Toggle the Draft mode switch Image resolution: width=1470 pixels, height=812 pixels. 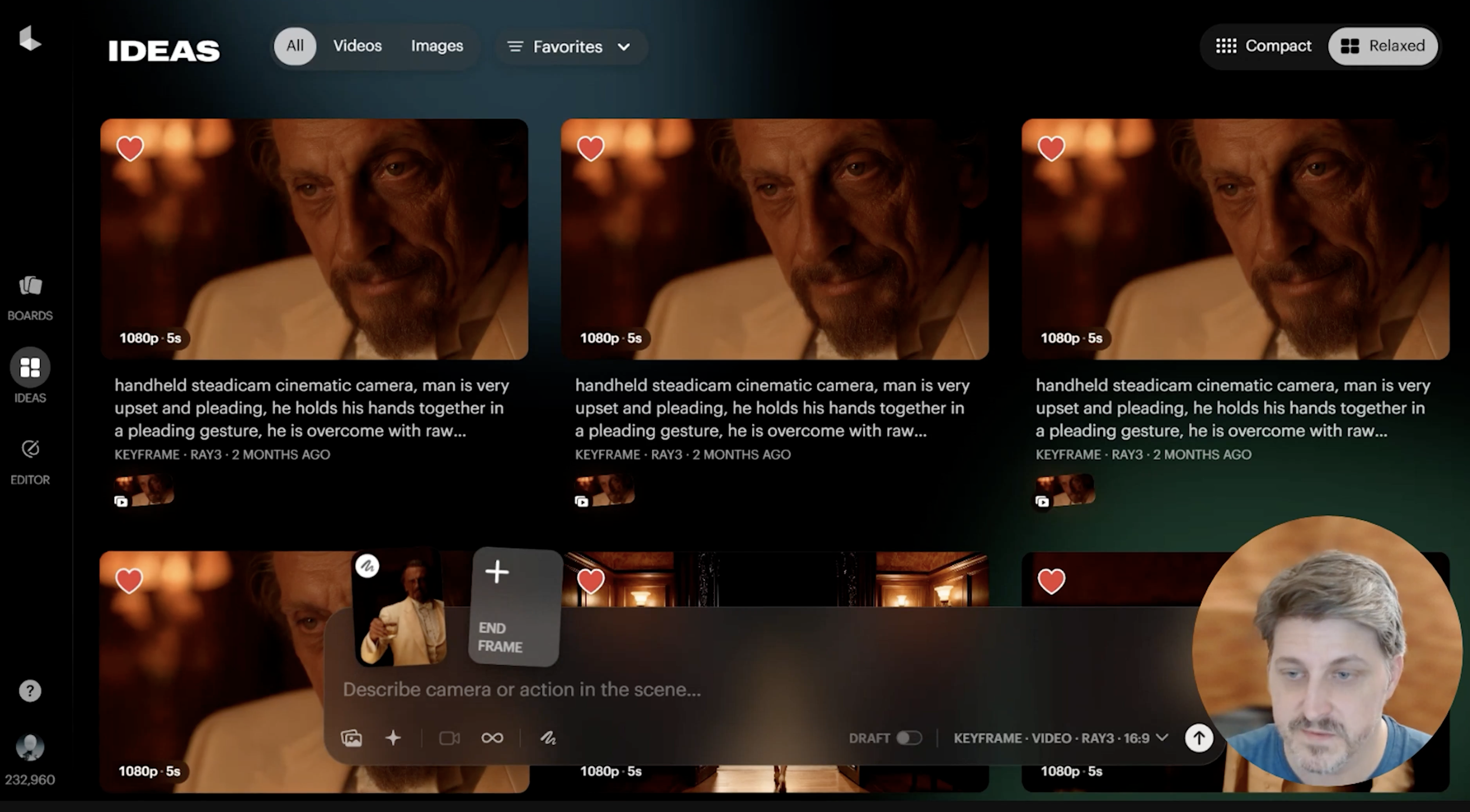(x=908, y=737)
